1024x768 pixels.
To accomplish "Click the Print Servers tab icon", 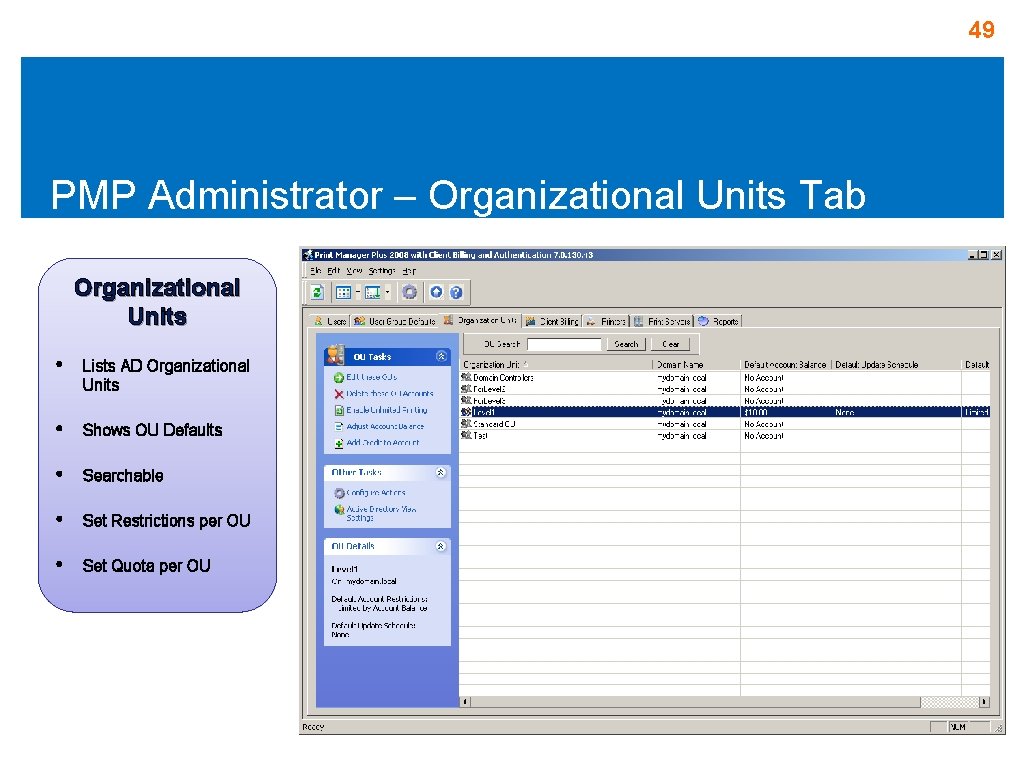I will point(639,321).
